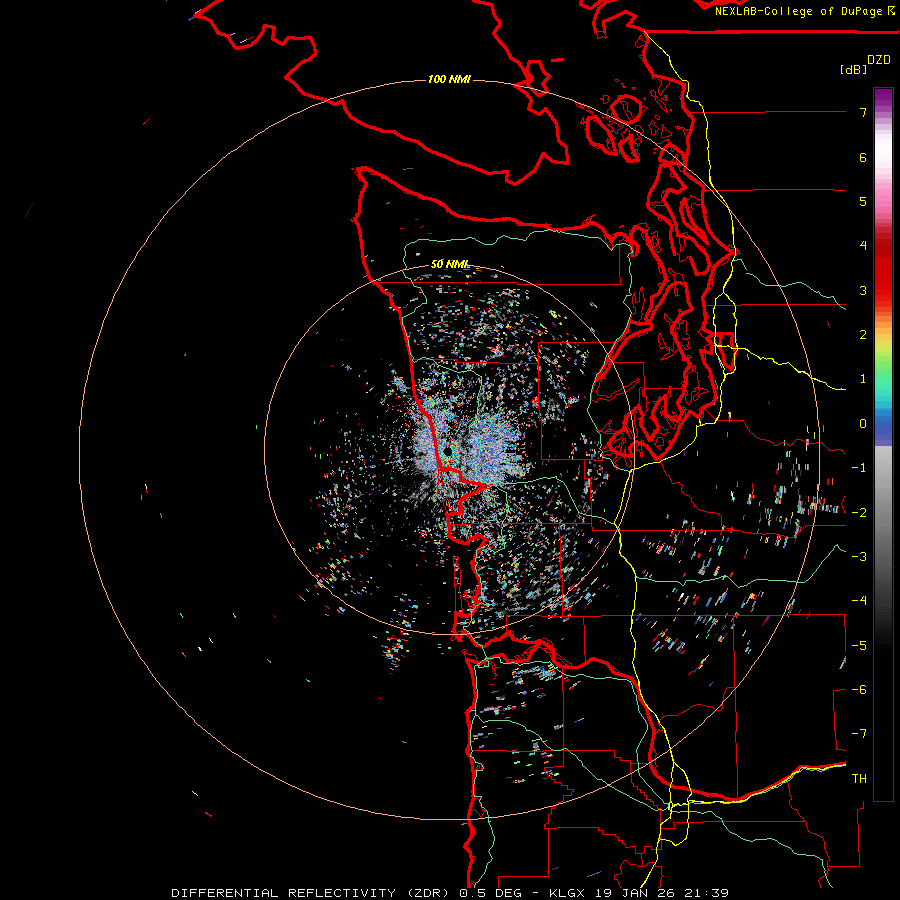Click the 19 JAN 26 date text
The height and width of the screenshot is (900, 900).
(x=634, y=893)
